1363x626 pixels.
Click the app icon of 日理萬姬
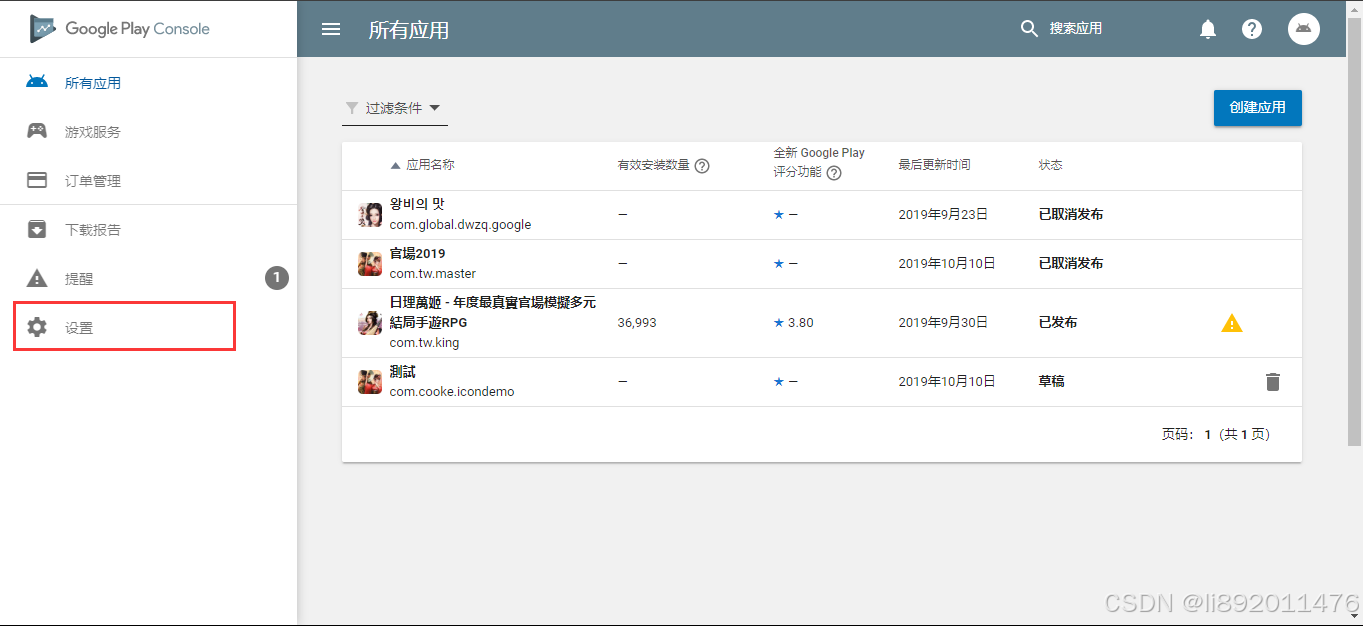[370, 323]
